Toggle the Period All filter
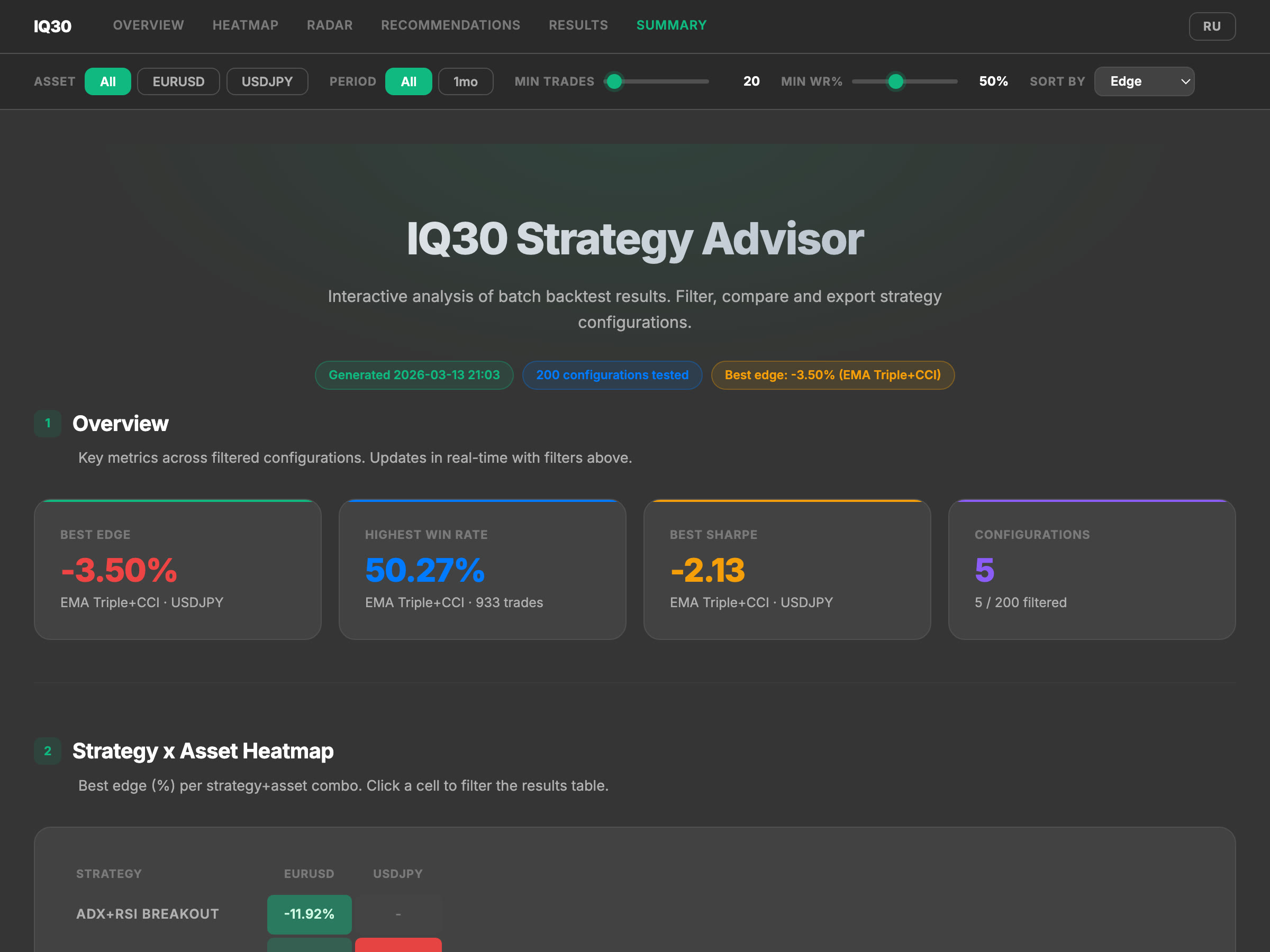 pyautogui.click(x=408, y=81)
